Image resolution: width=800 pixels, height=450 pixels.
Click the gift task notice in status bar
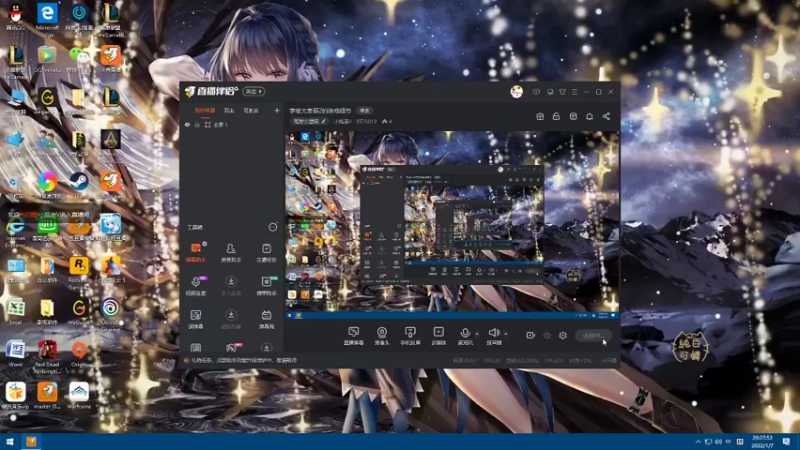point(240,360)
